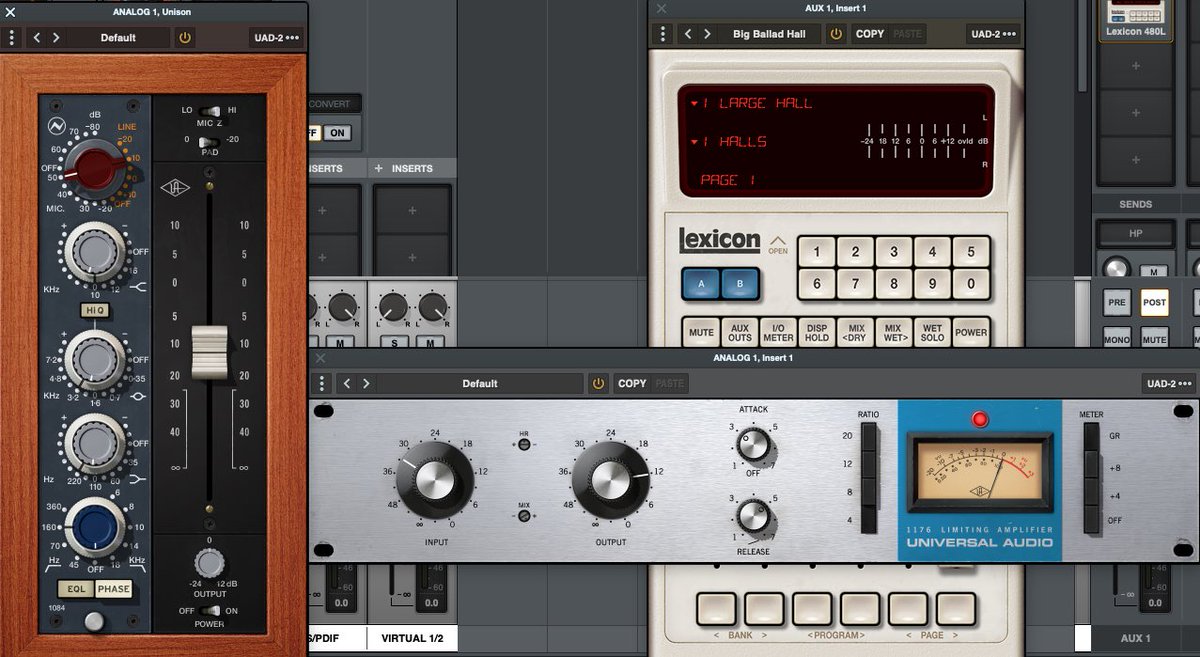This screenshot has width=1200, height=657.
Task: Click the DISP HOLD button on Lexicon
Action: tap(817, 332)
